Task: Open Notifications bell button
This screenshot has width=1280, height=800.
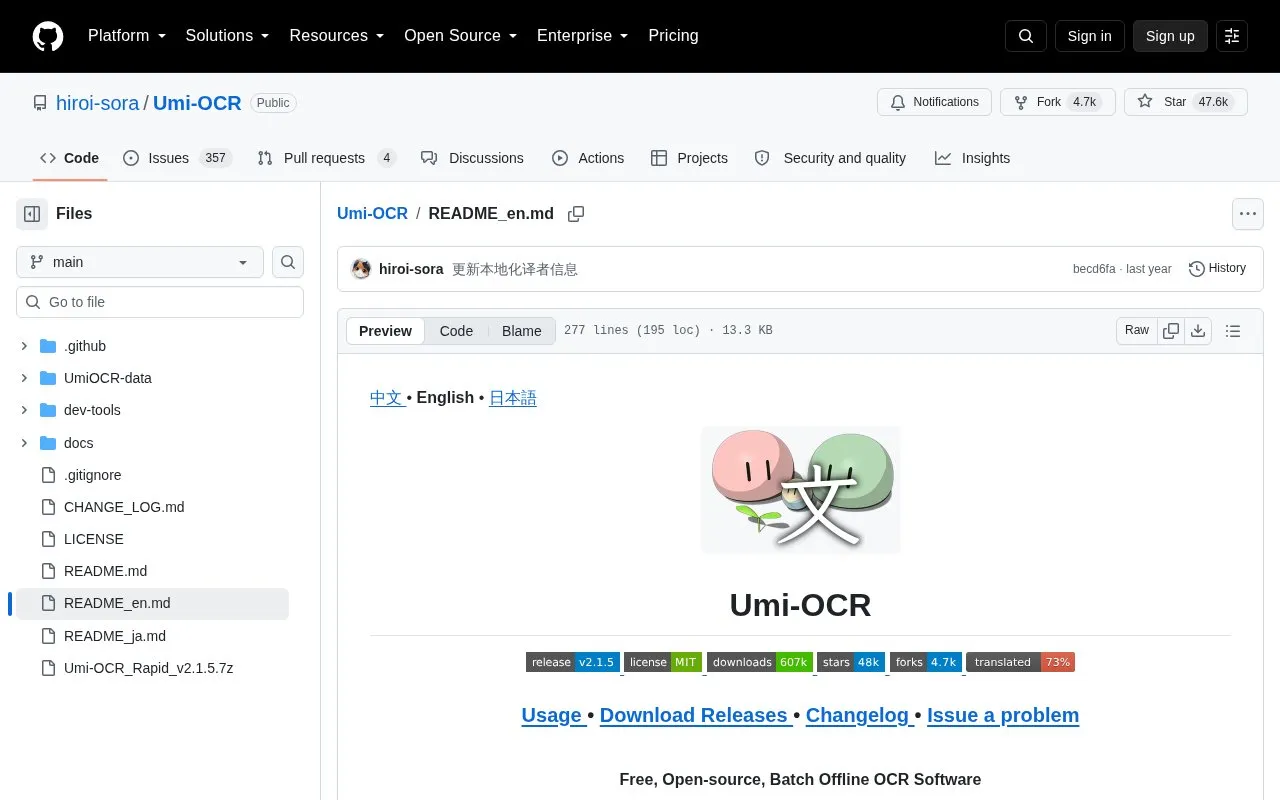Action: pos(934,102)
